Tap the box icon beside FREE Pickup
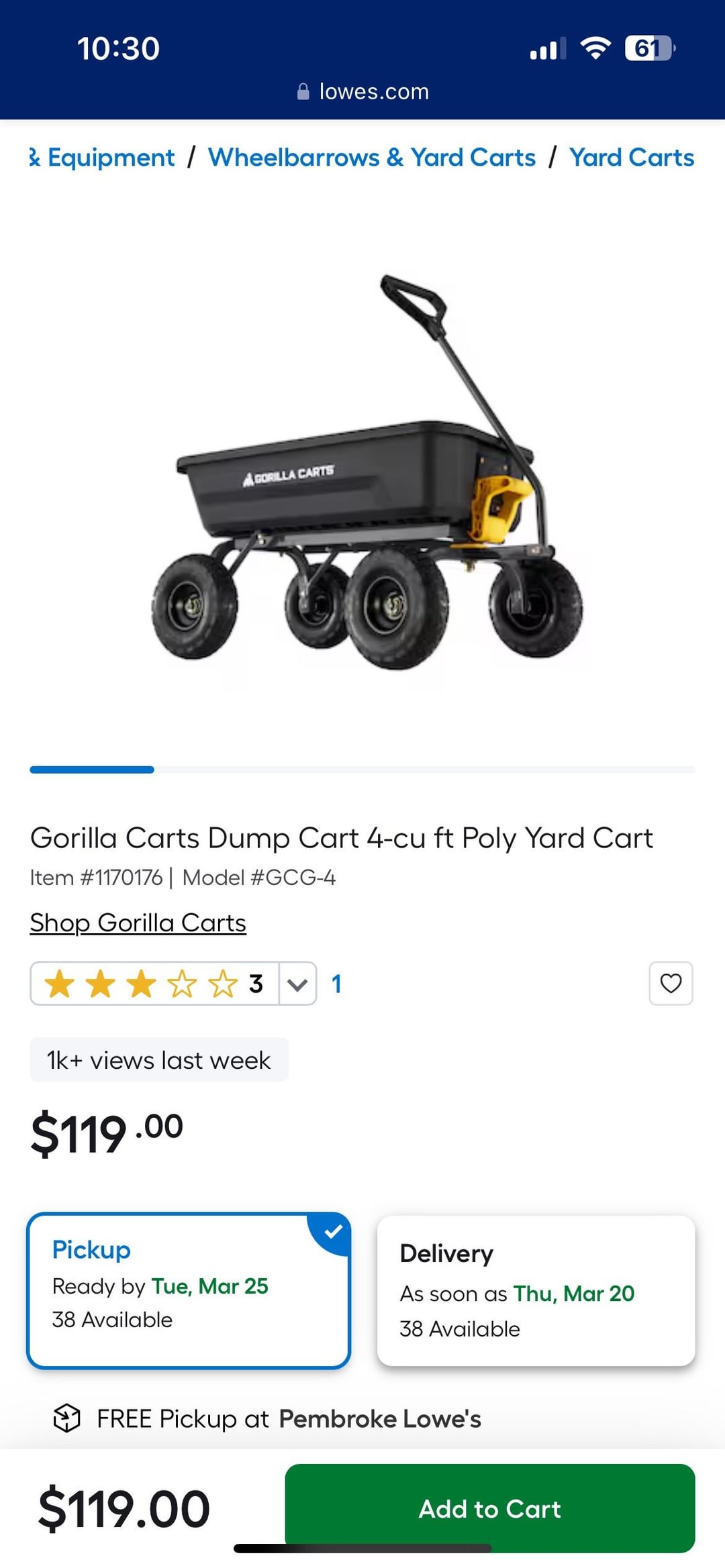 66,1418
